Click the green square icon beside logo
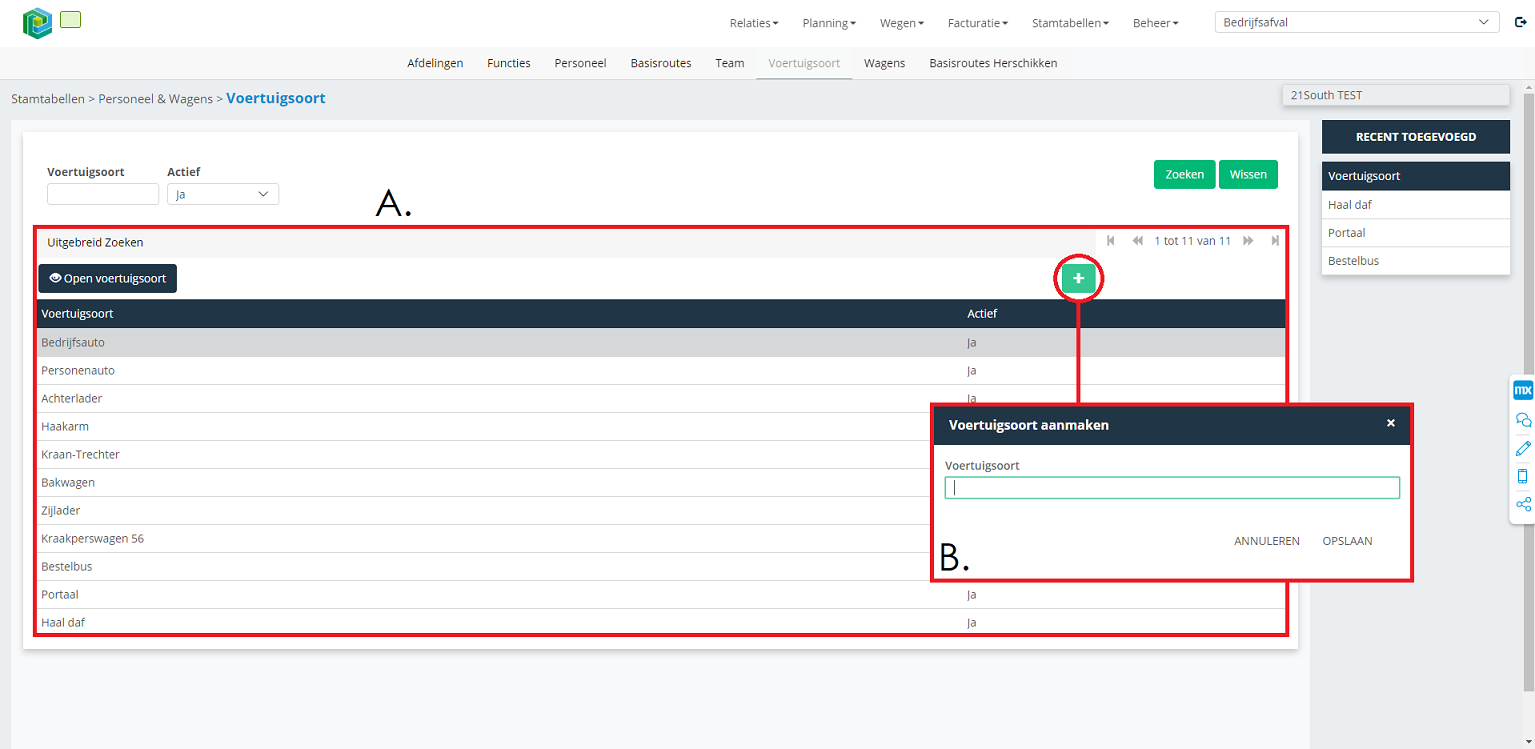Viewport: 1535px width, 749px height. tap(70, 19)
